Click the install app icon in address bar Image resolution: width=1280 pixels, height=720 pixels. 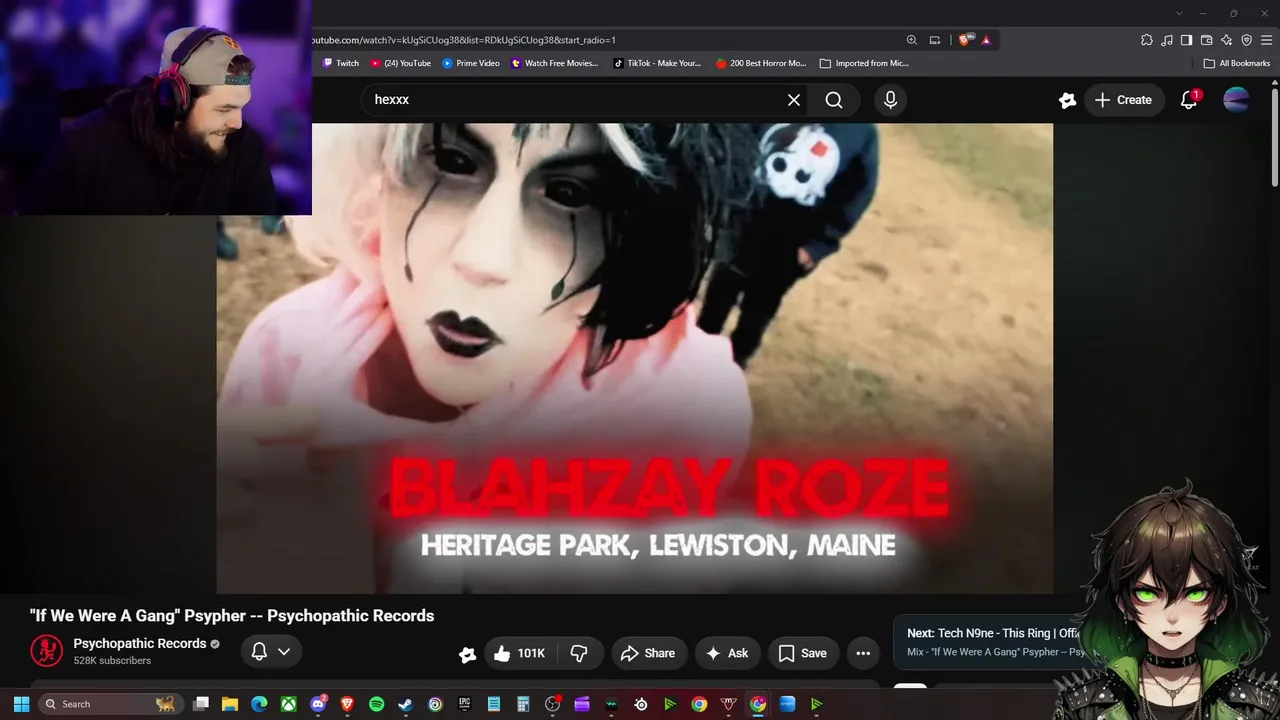click(935, 40)
